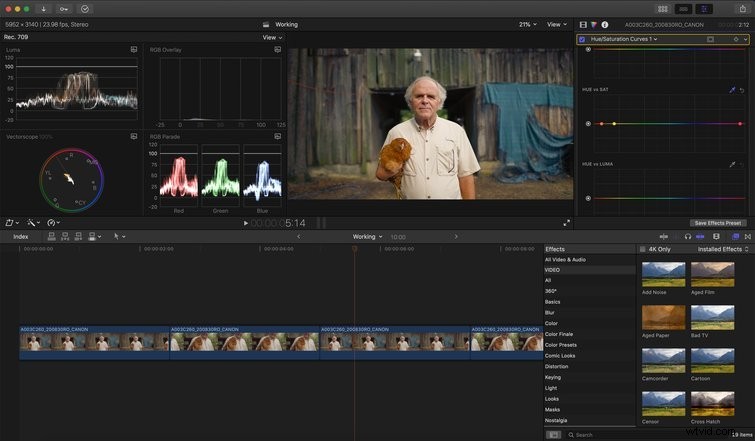Go forward in timeline history arrow
The width and height of the screenshot is (755, 441).
456,236
